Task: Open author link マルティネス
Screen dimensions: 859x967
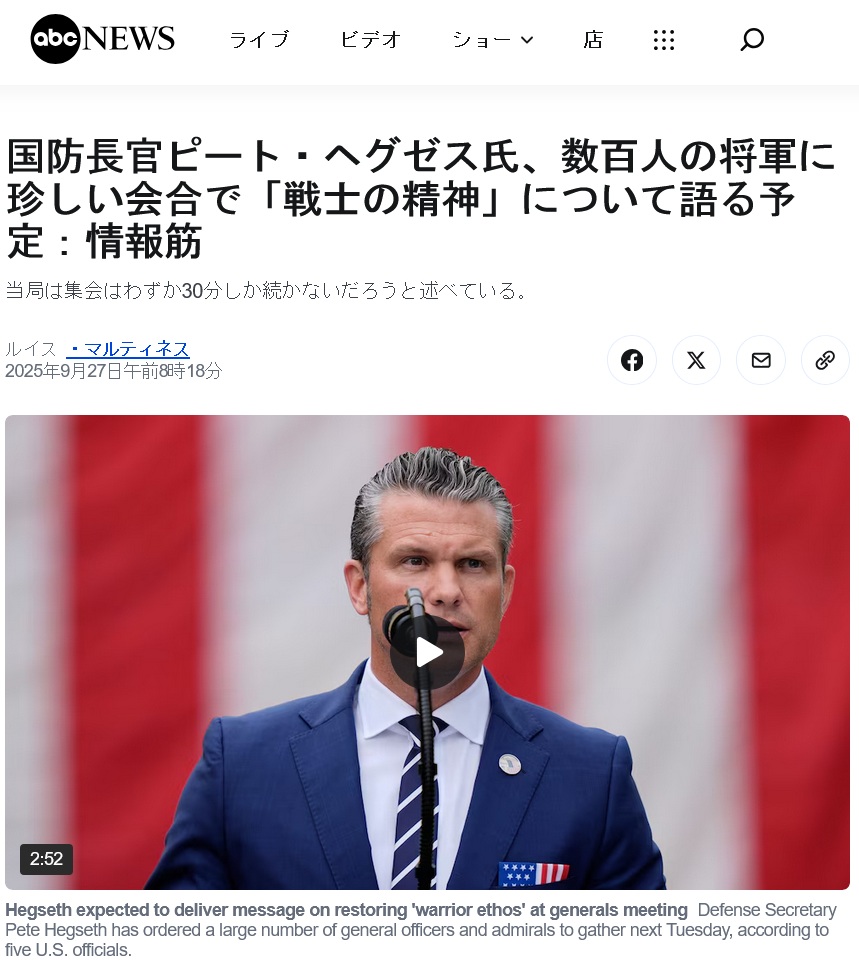Action: coord(128,349)
